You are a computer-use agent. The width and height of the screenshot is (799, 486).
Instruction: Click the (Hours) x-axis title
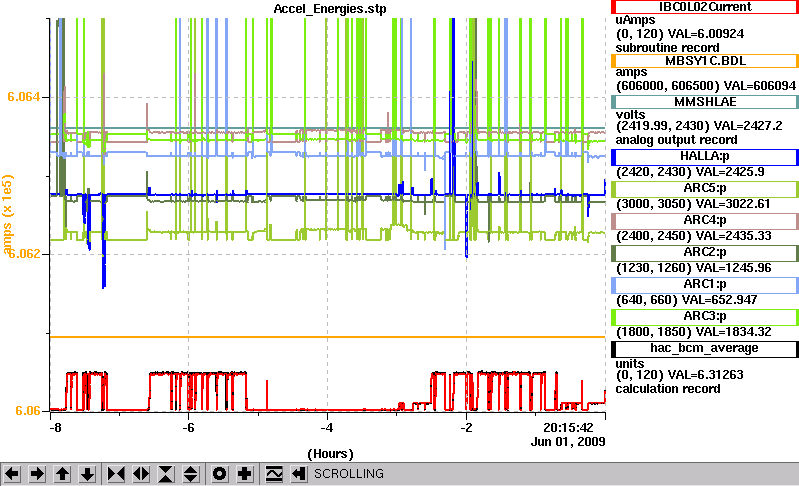330,454
